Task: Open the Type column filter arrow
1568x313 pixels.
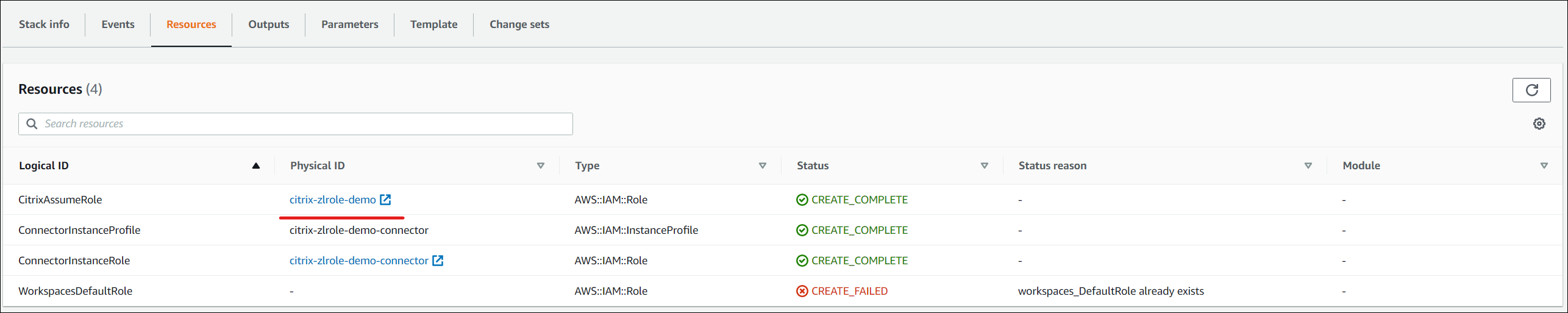Action: 762,166
